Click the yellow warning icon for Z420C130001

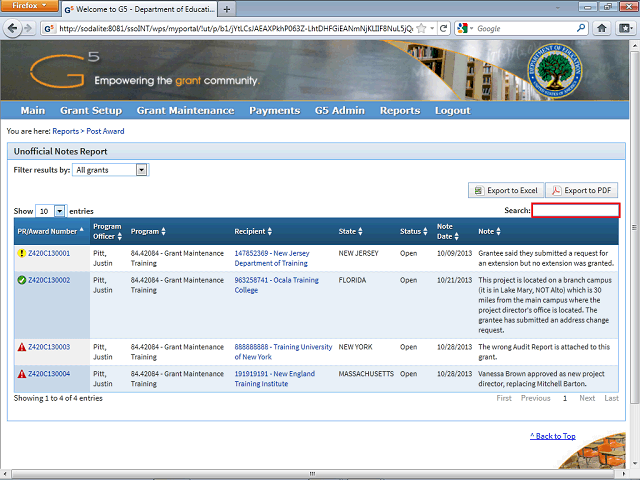[x=21, y=254]
